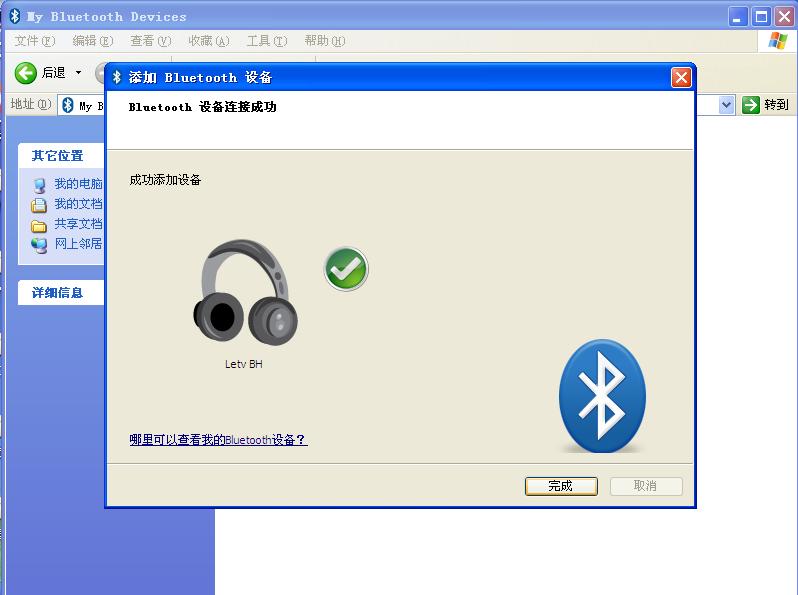Click the large blue Bluetooth logo
Screen dimensions: 798x595
pos(602,396)
